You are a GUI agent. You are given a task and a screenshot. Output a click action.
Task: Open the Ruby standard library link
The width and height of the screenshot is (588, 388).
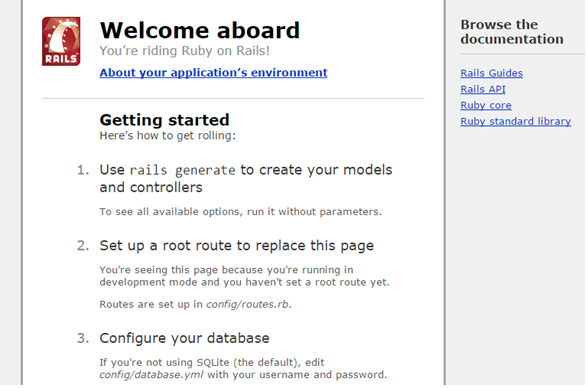coord(516,121)
